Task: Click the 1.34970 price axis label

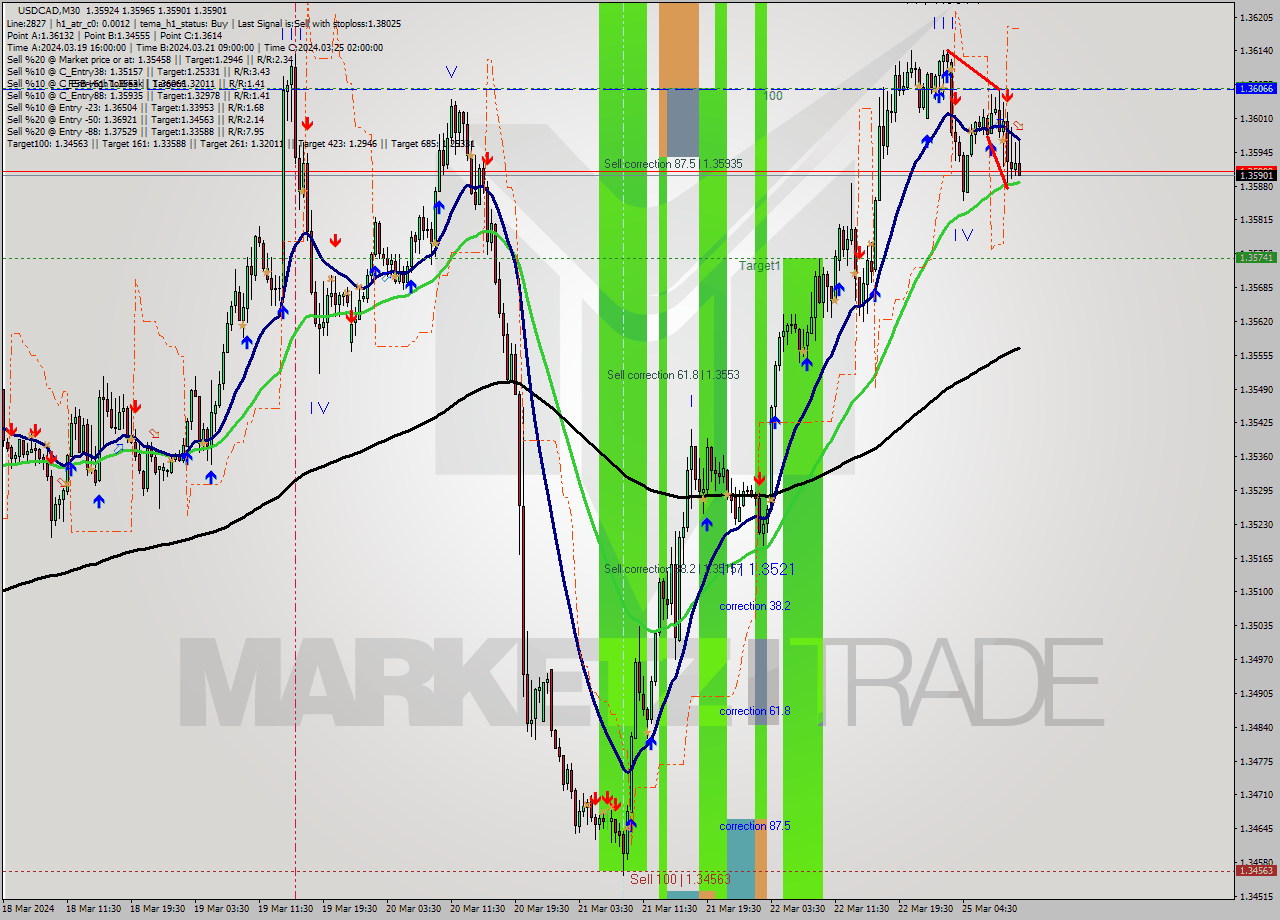Action: click(x=1256, y=660)
